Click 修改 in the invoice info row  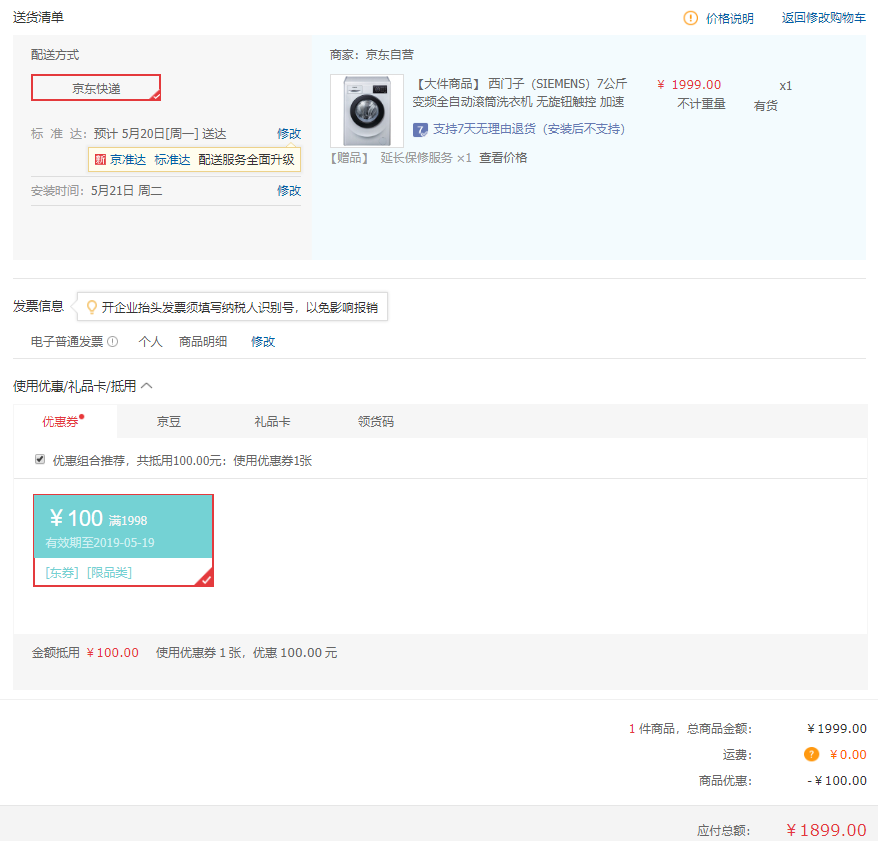click(263, 342)
